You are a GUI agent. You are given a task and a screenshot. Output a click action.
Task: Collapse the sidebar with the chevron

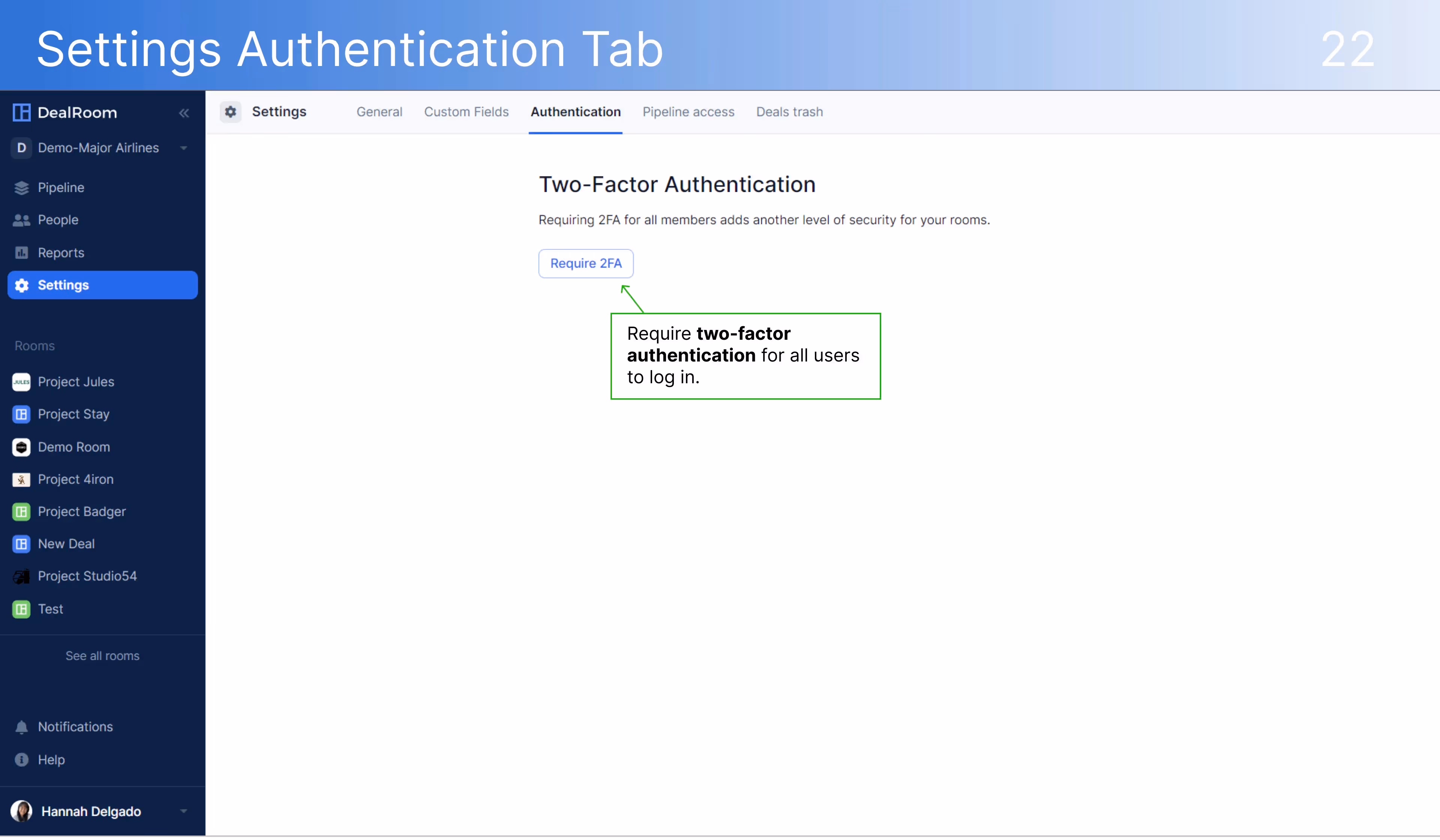pyautogui.click(x=184, y=112)
